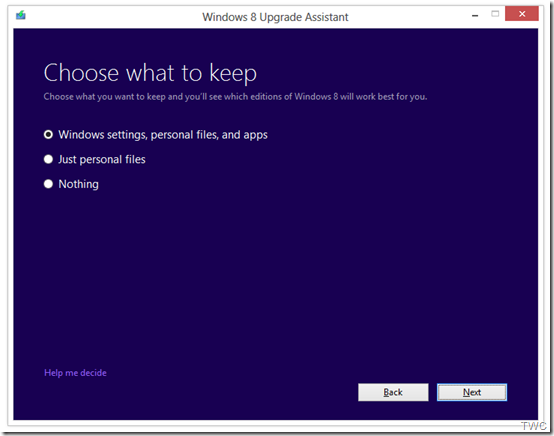The width and height of the screenshot is (554, 436).
Task: Minimize the Upgrade Assistant window
Action: coord(475,16)
